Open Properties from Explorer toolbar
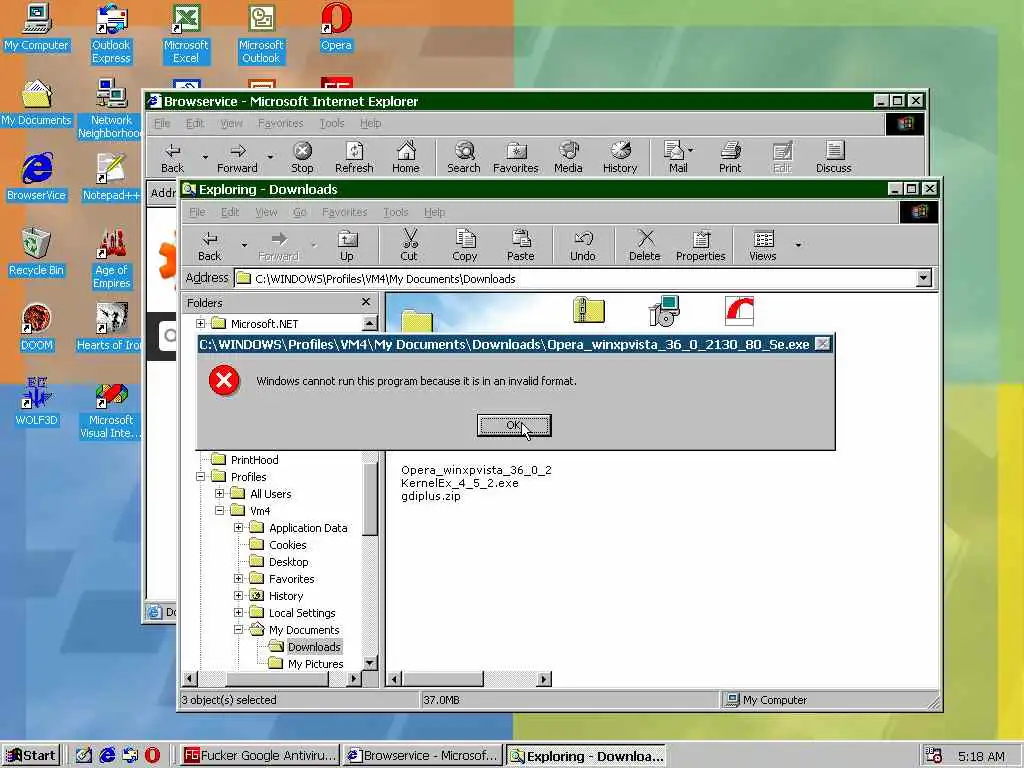This screenshot has width=1024, height=768. point(701,246)
